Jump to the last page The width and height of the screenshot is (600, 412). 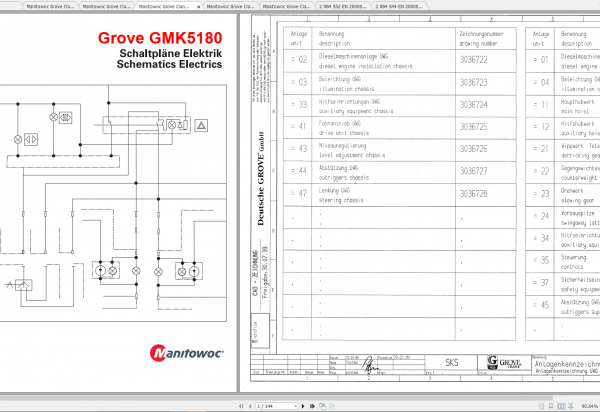tap(312, 406)
